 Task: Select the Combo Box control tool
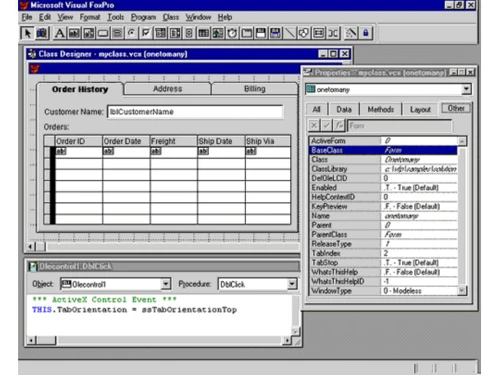[x=161, y=33]
